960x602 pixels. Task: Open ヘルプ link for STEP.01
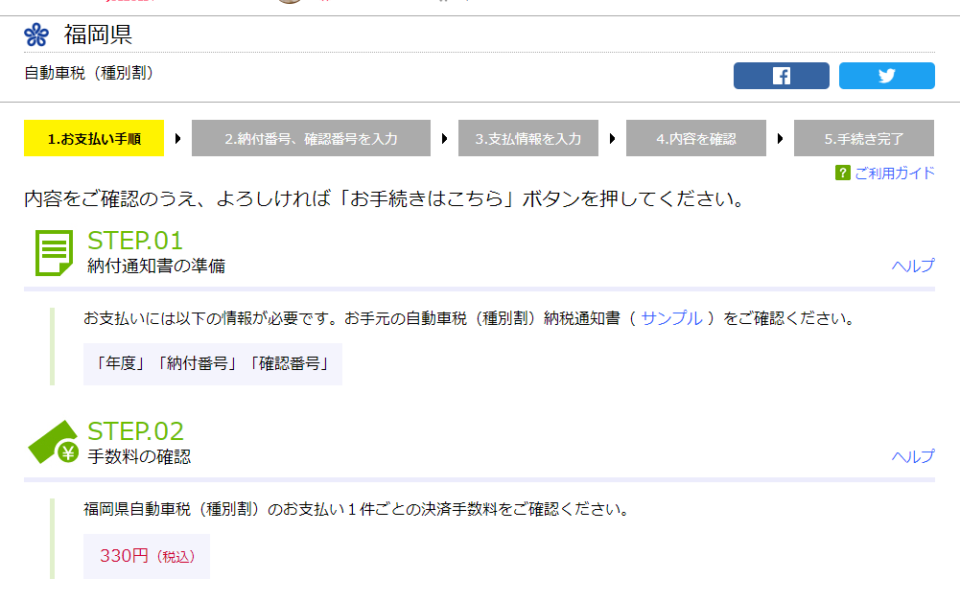click(913, 266)
